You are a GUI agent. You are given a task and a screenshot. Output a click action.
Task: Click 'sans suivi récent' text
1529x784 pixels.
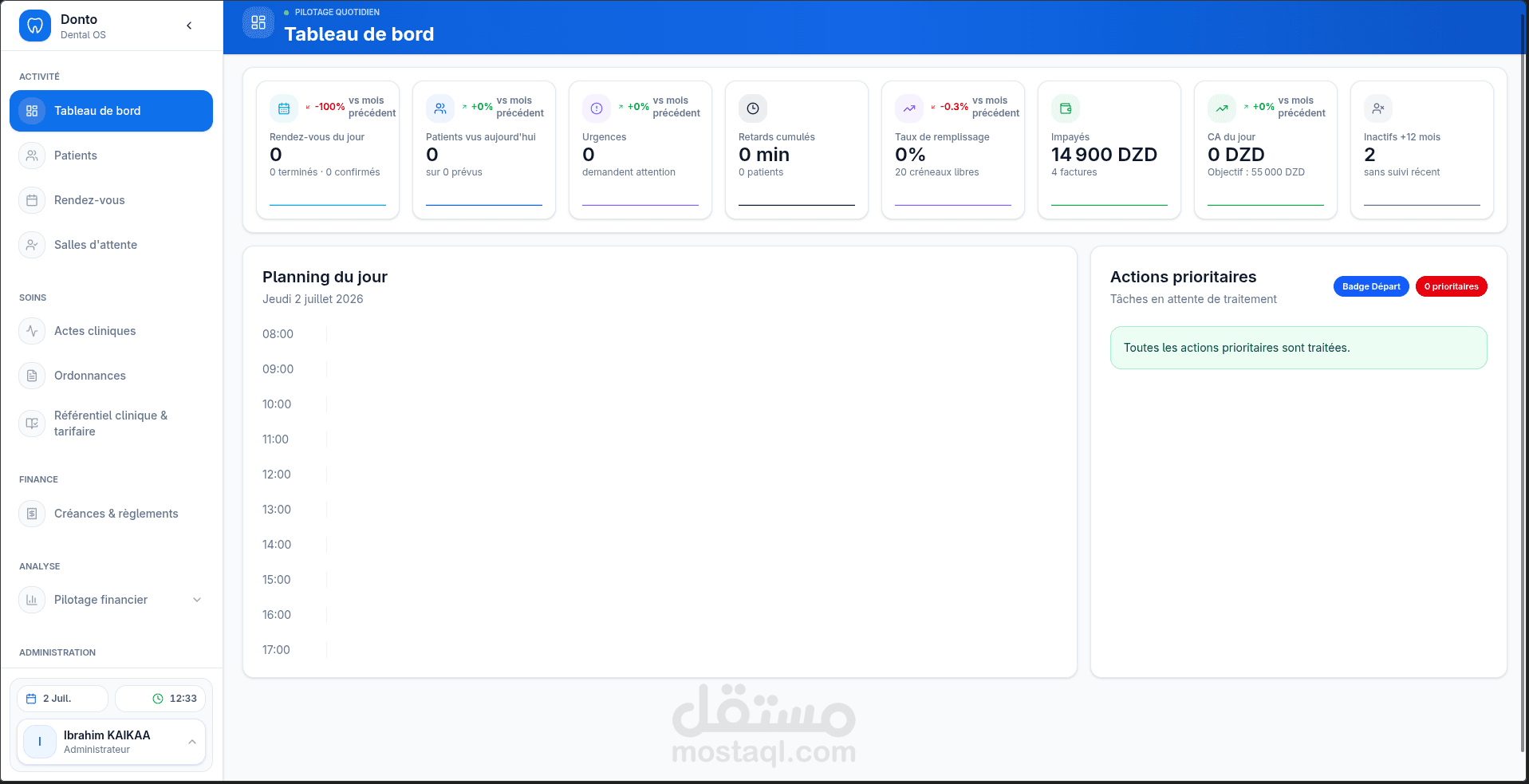pyautogui.click(x=1401, y=172)
